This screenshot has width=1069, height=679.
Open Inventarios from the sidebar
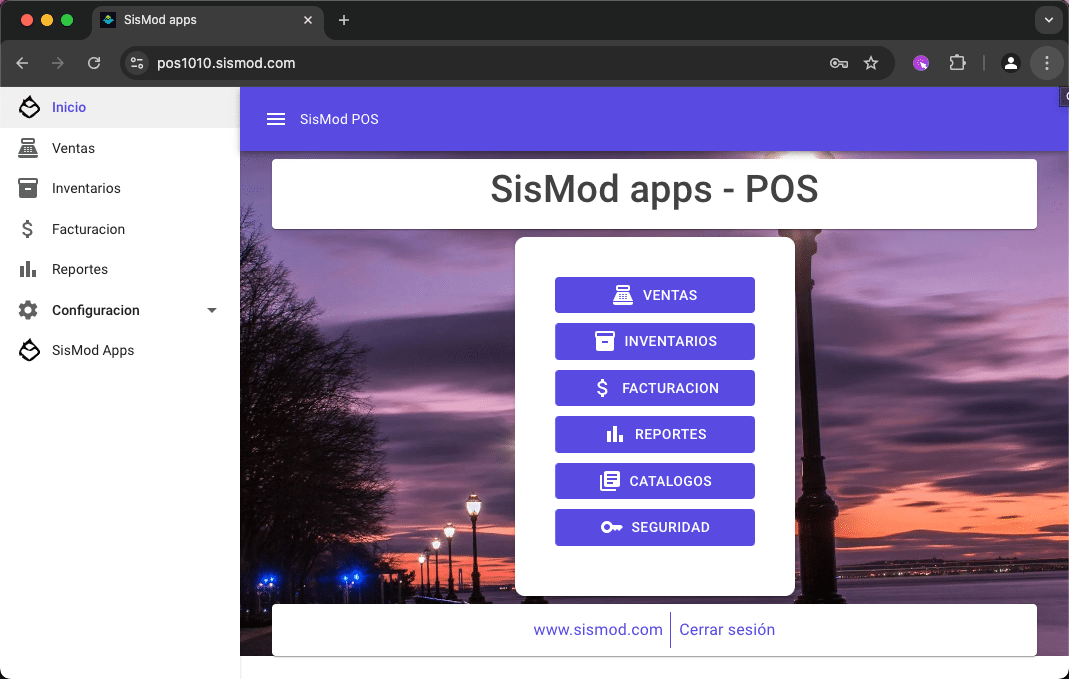119,188
